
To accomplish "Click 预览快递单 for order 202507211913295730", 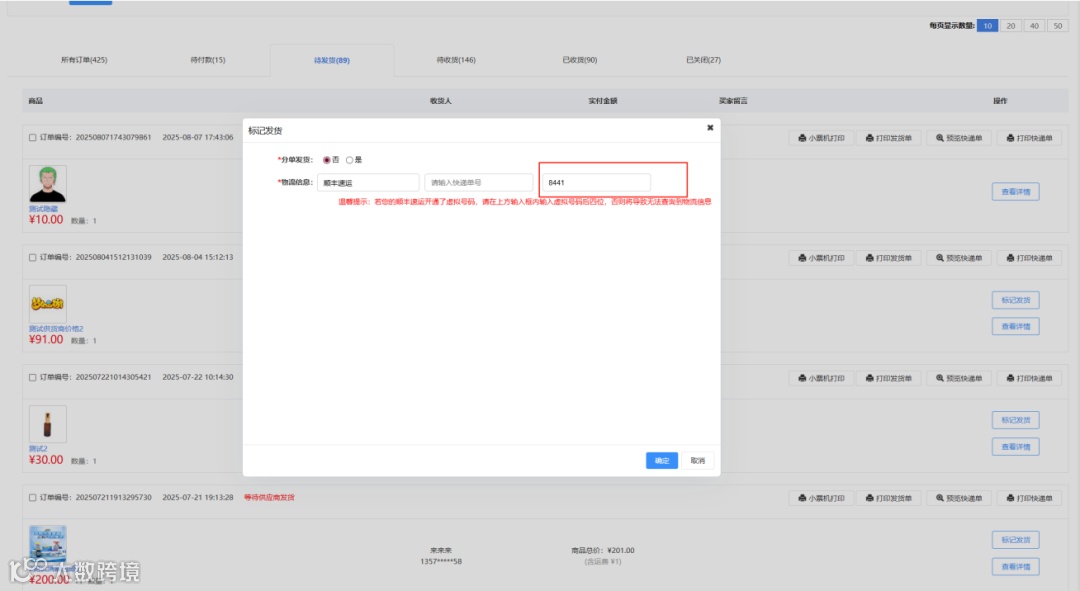I will (x=959, y=498).
